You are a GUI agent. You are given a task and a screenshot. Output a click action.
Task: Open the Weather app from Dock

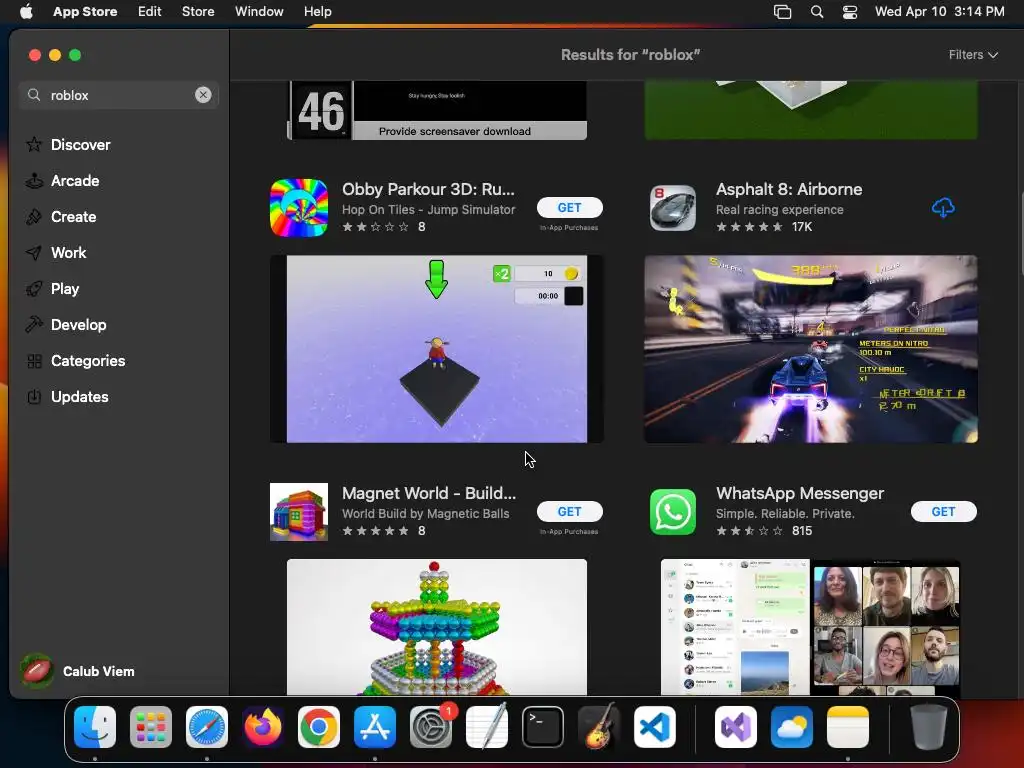tap(792, 727)
